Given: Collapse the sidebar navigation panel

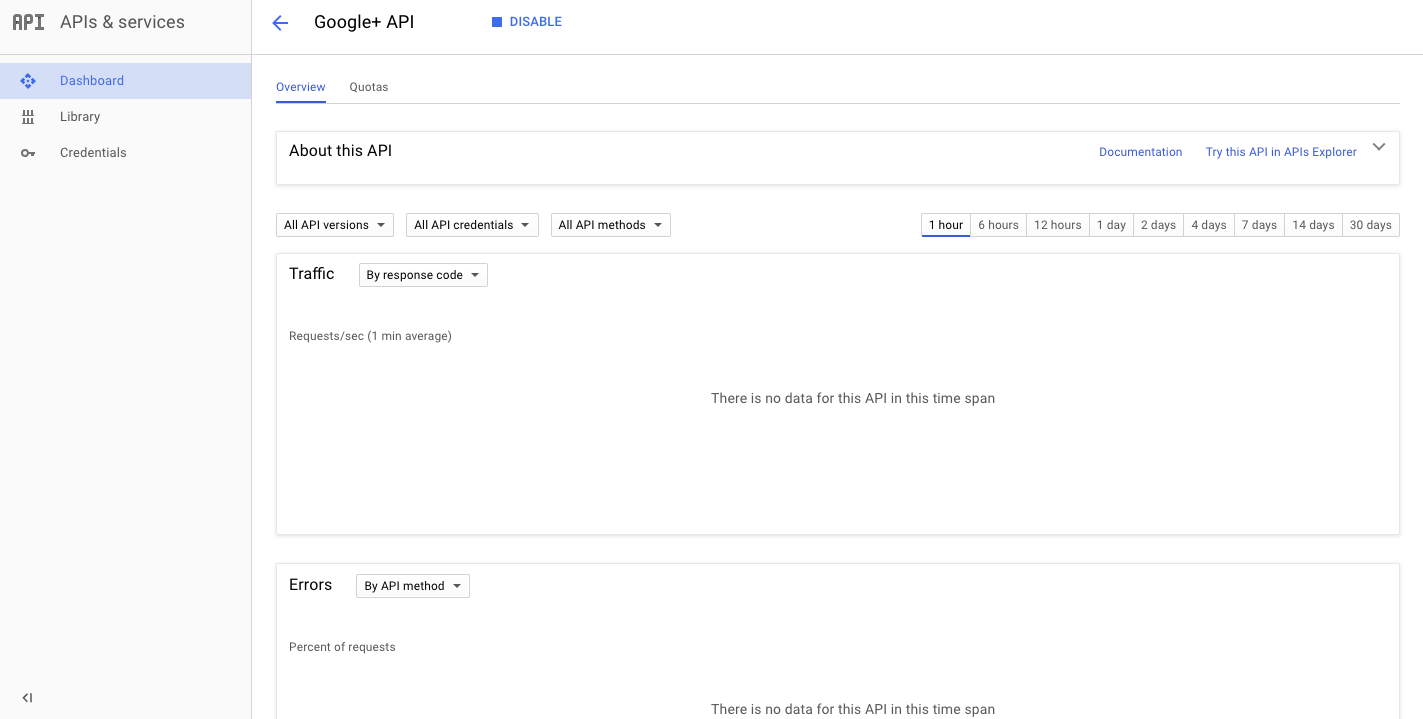Looking at the screenshot, I should [27, 698].
